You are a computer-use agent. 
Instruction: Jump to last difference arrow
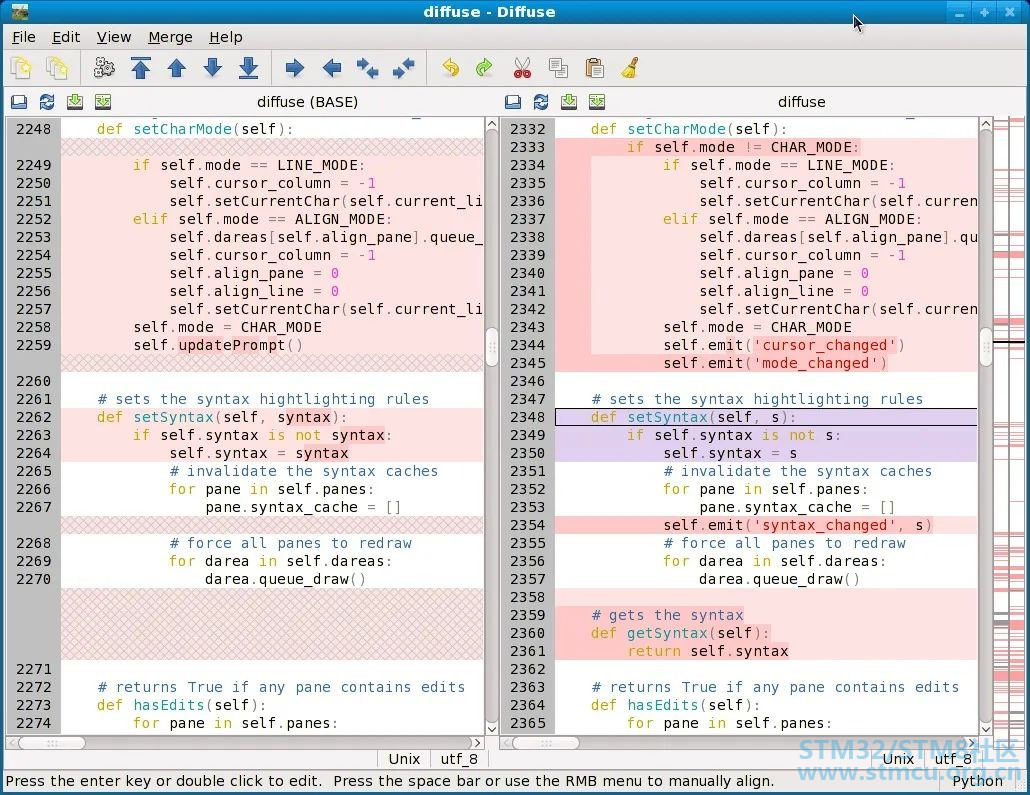[248, 68]
